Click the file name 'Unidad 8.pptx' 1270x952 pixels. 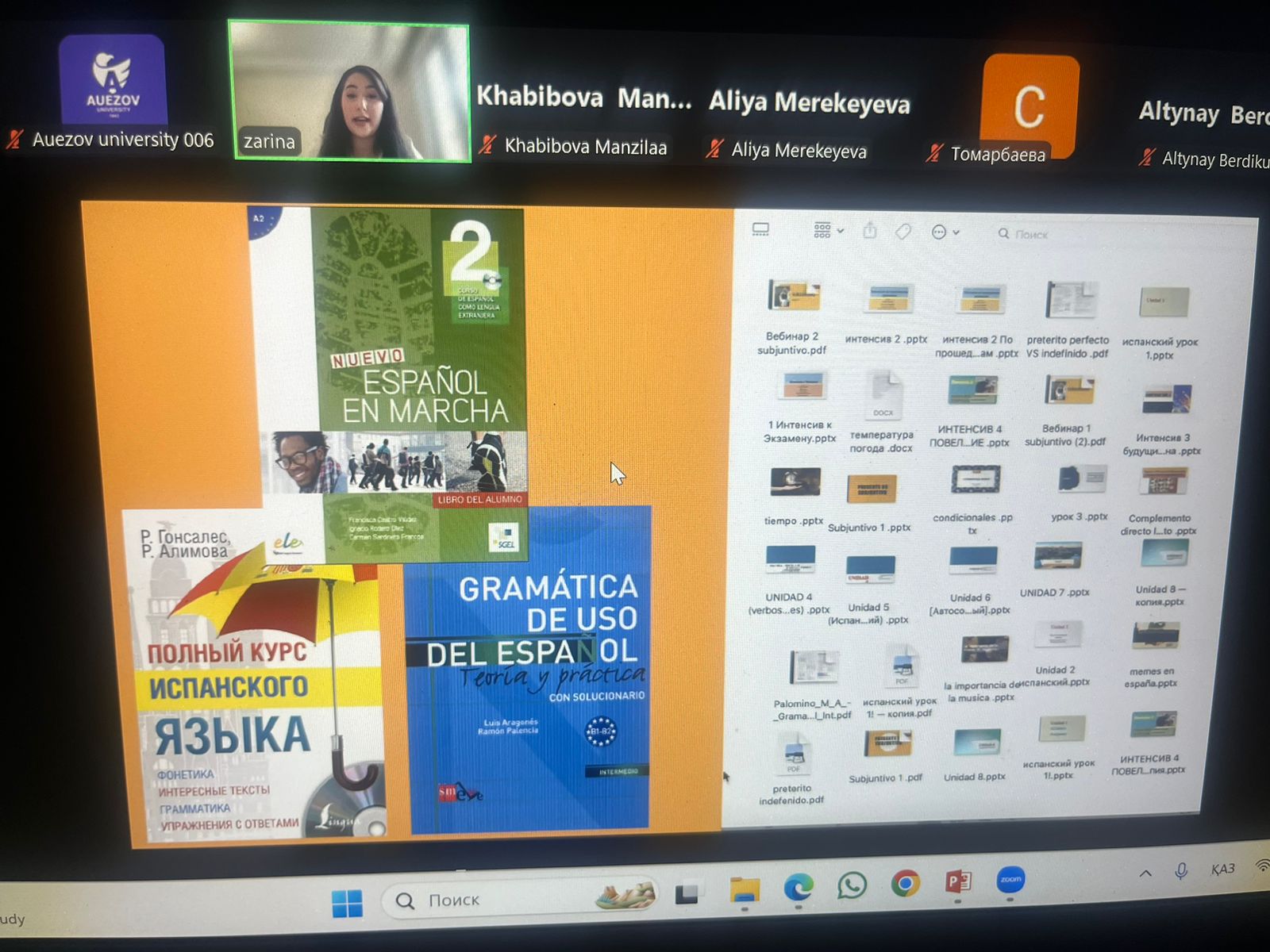pyautogui.click(x=975, y=777)
